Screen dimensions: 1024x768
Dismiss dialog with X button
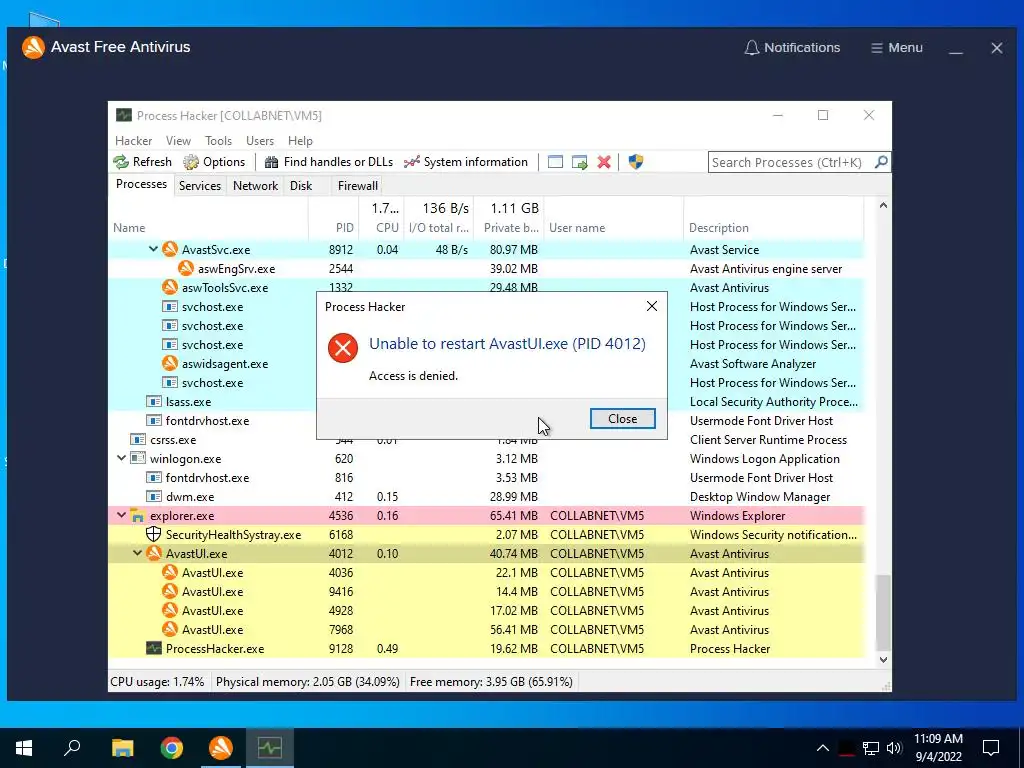pyautogui.click(x=652, y=306)
